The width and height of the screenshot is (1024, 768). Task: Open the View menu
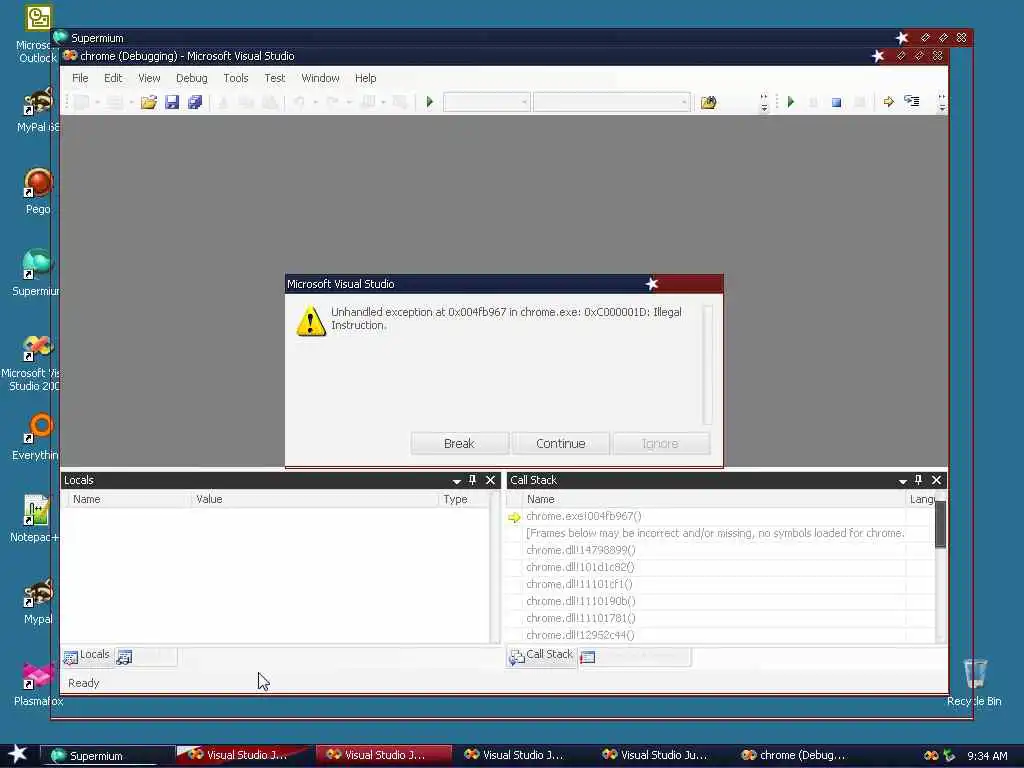tap(149, 78)
